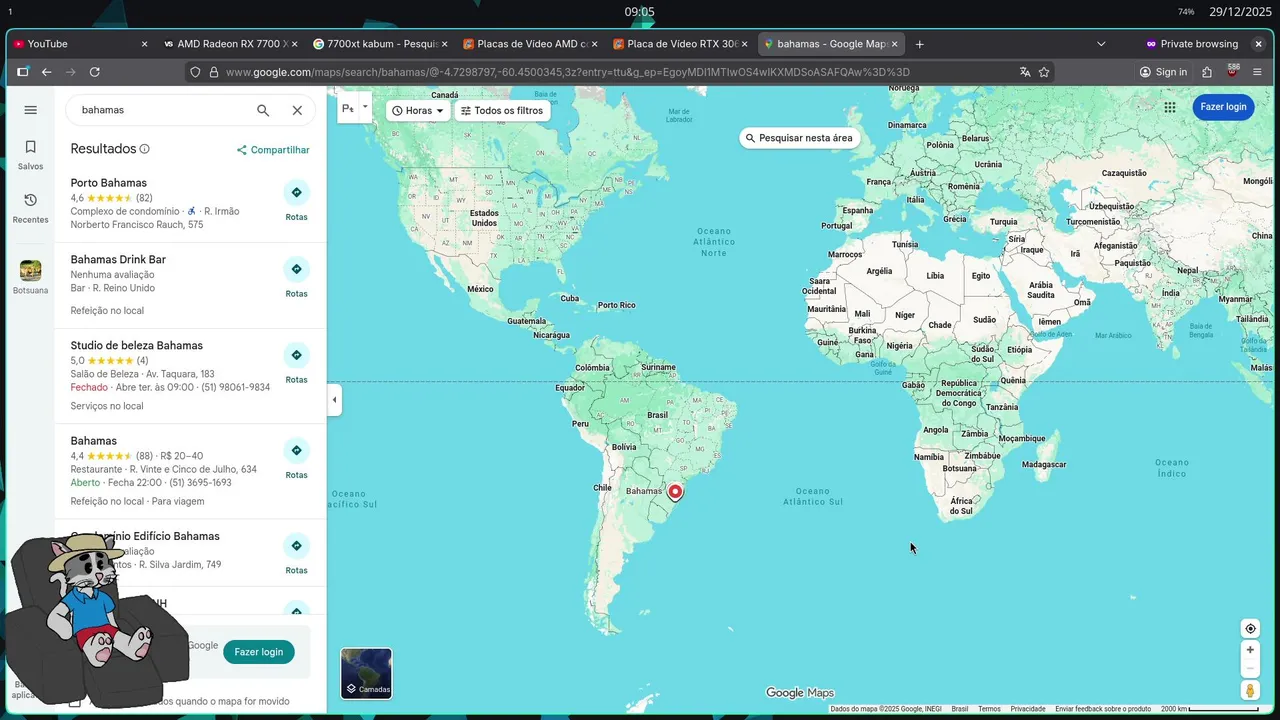The image size is (1280, 720).
Task: Switch to AMD Radeon RX 7700 tab
Action: point(230,44)
